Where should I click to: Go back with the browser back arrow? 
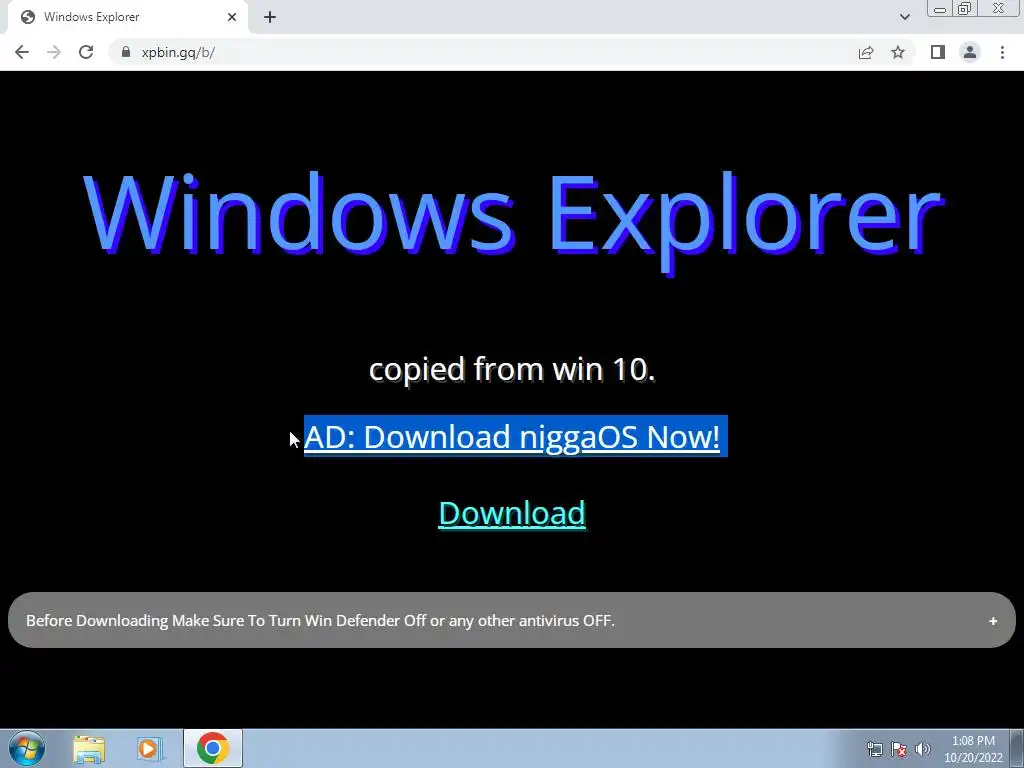(x=22, y=52)
